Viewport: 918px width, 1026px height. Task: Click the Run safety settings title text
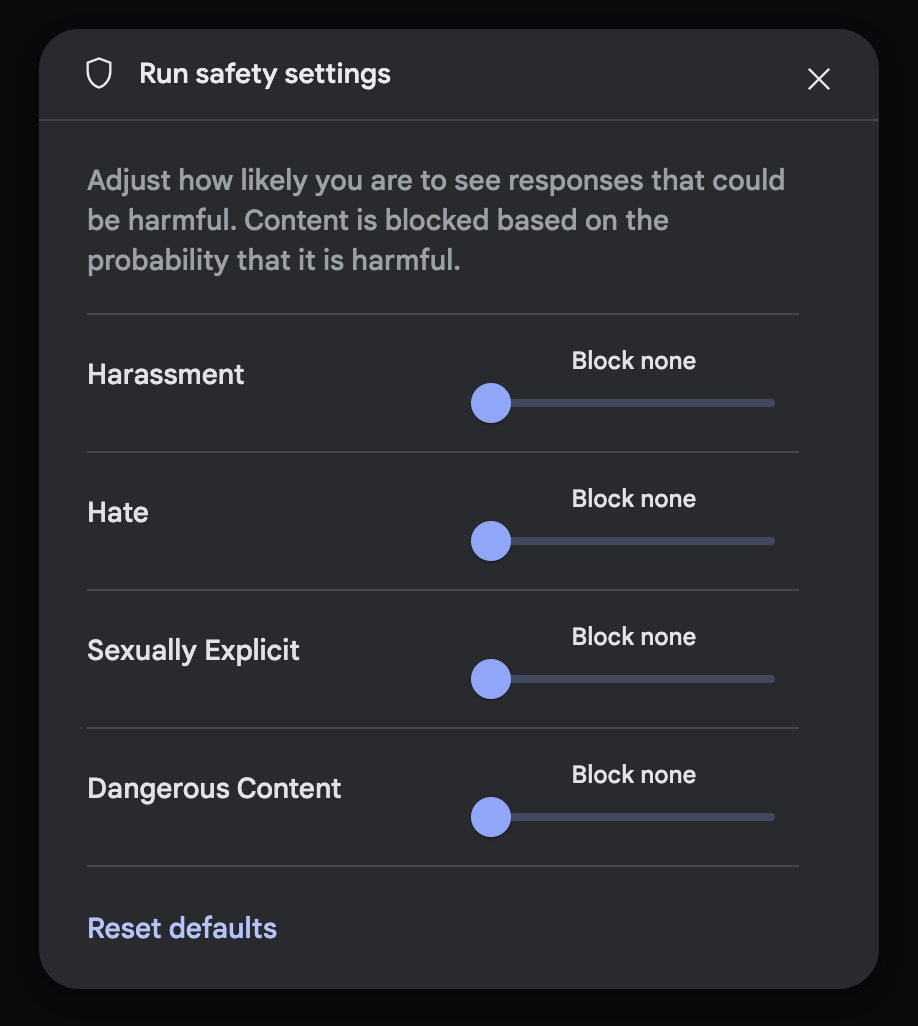coord(265,74)
